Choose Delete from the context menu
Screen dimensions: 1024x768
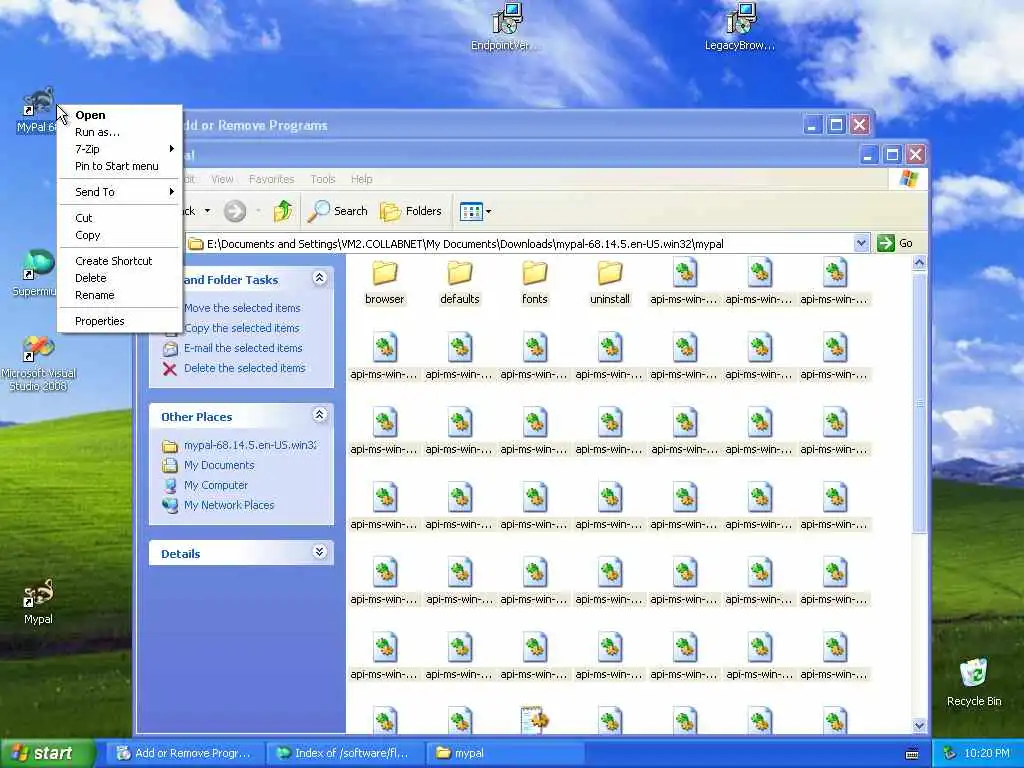(91, 278)
